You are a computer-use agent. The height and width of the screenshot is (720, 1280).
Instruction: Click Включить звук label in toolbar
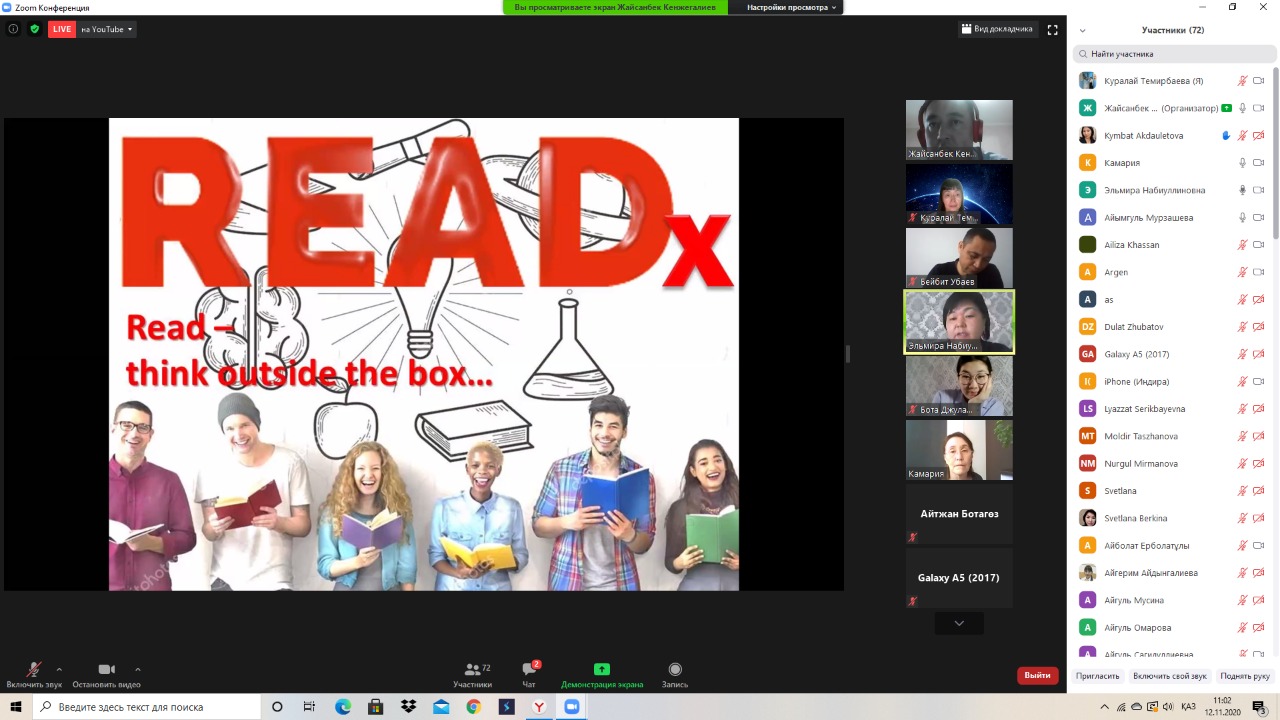tap(34, 685)
